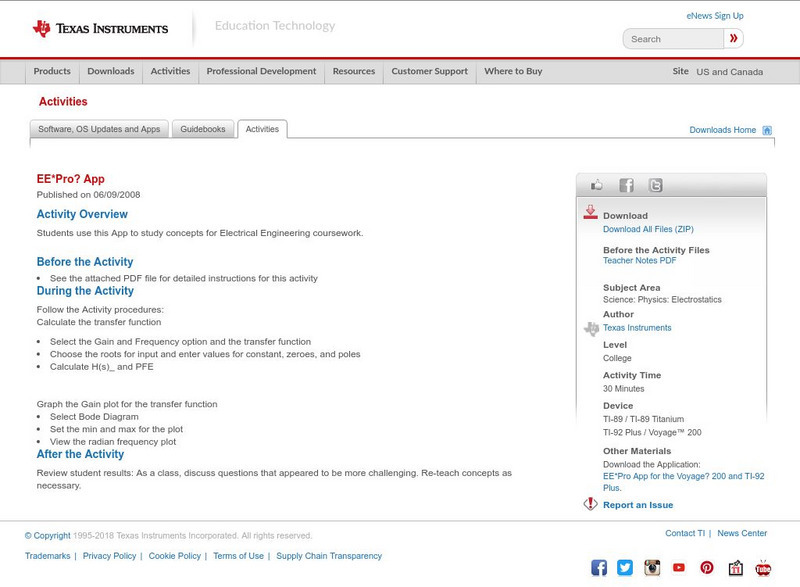Share the activity via the Twitter icon

[656, 185]
